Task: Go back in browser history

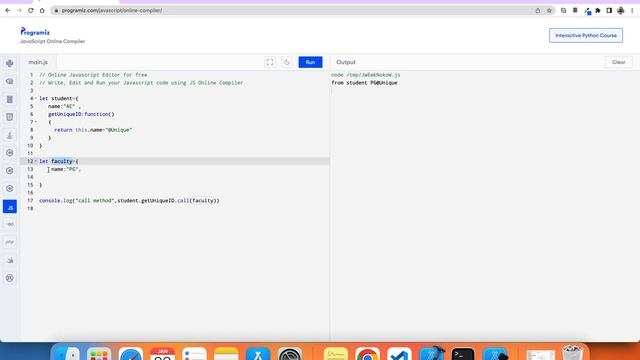Action: coord(8,10)
